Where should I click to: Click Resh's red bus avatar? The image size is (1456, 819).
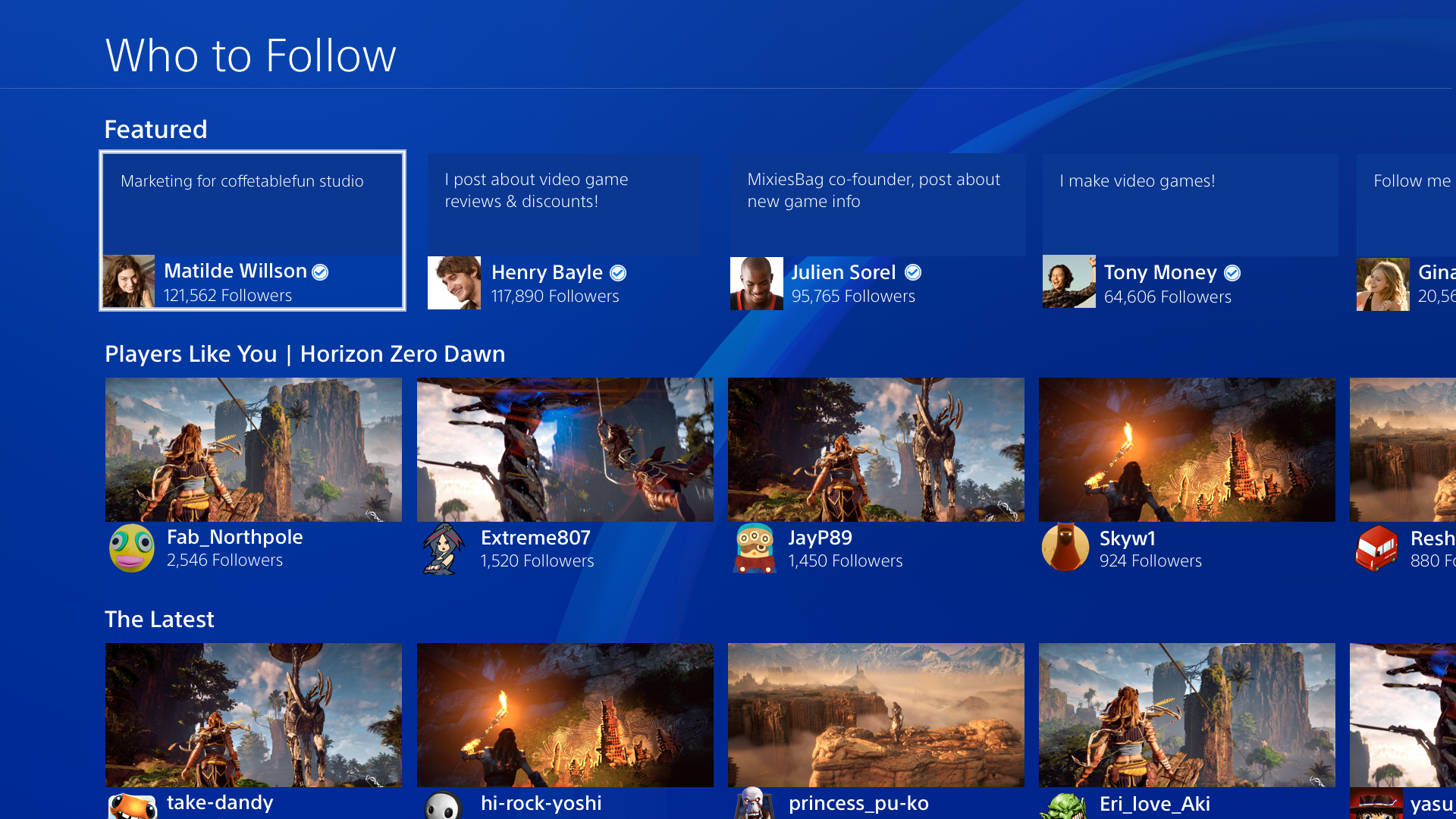click(x=1376, y=548)
